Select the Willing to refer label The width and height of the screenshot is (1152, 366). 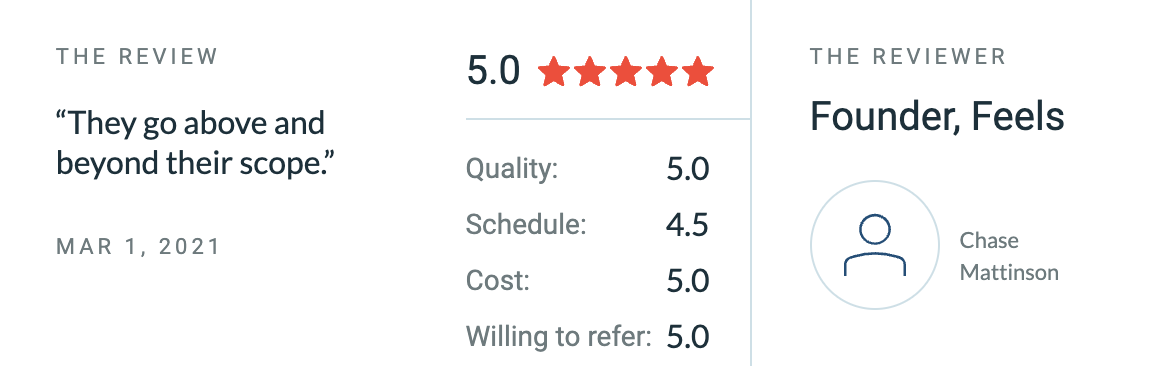(558, 337)
